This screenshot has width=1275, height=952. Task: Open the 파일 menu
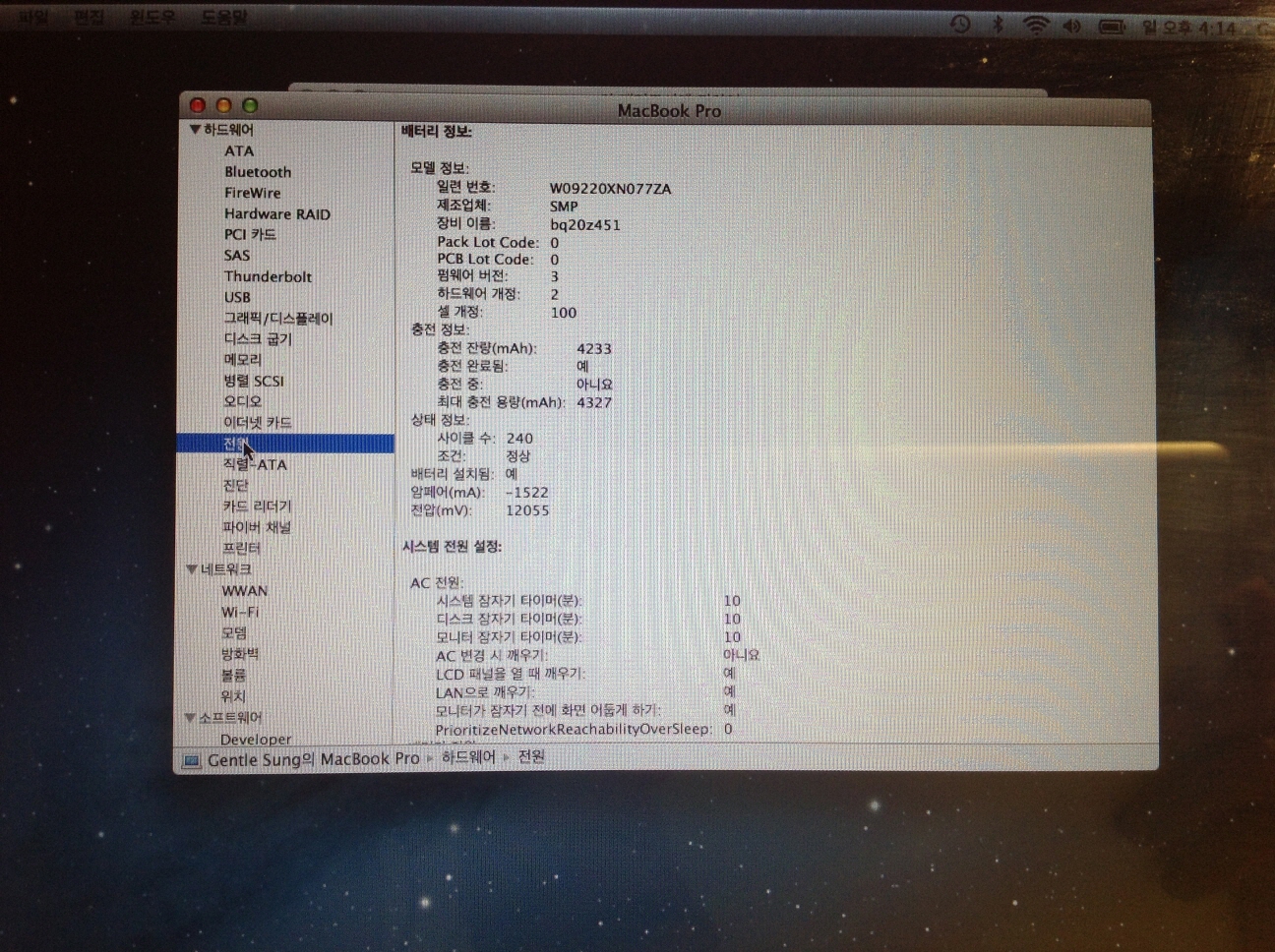(33, 17)
